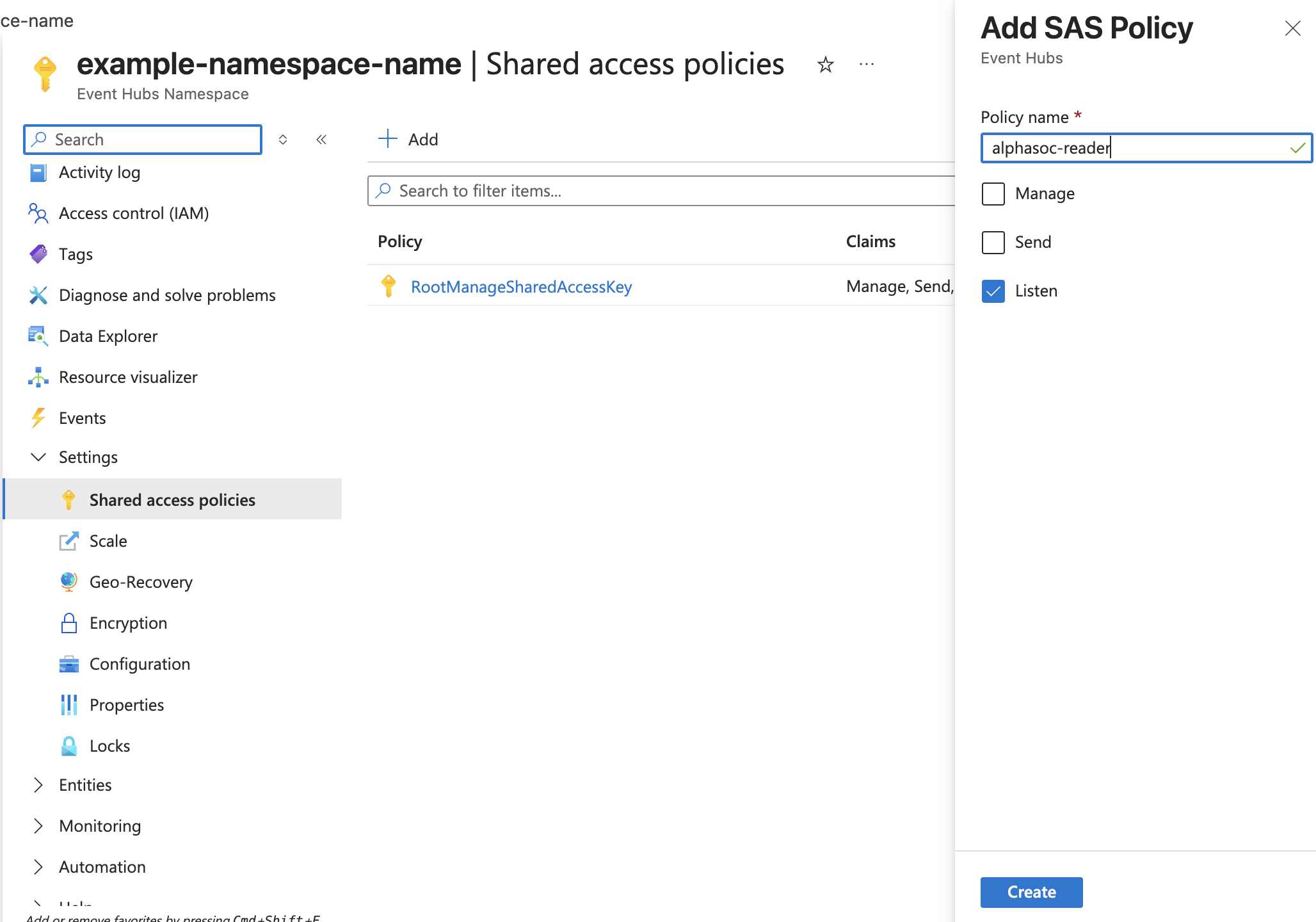Enable the Manage checkbox

(993, 194)
